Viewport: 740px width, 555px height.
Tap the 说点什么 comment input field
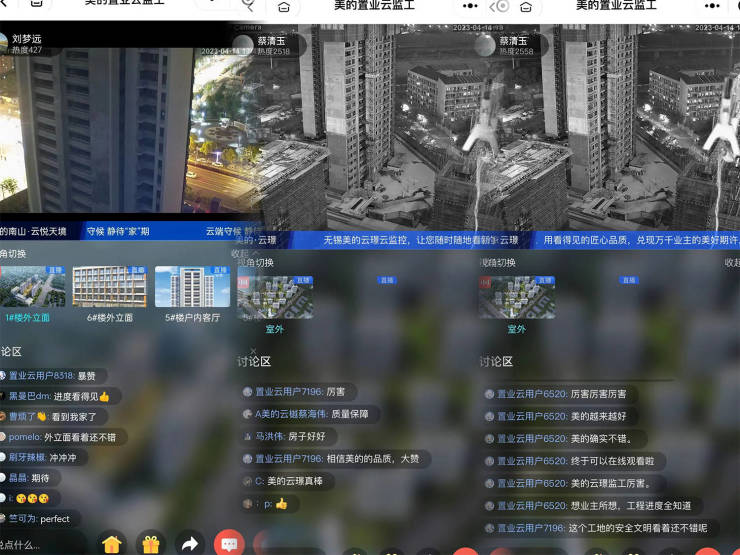click(42, 545)
